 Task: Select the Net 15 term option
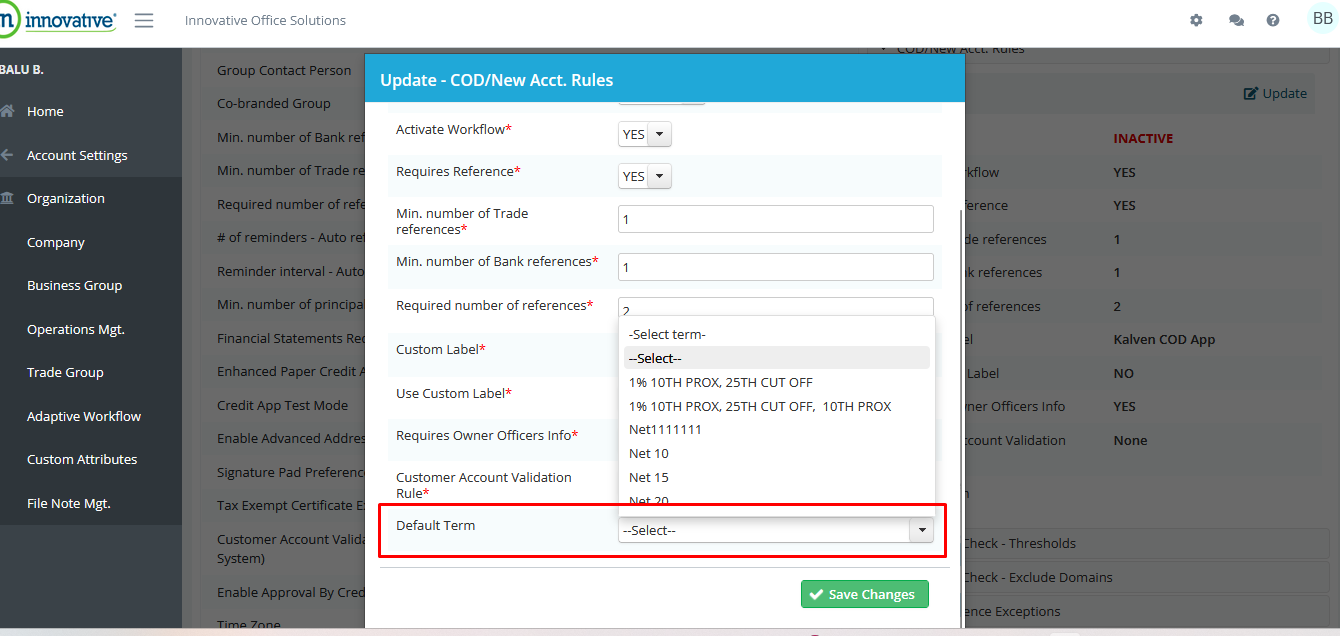[x=777, y=477]
